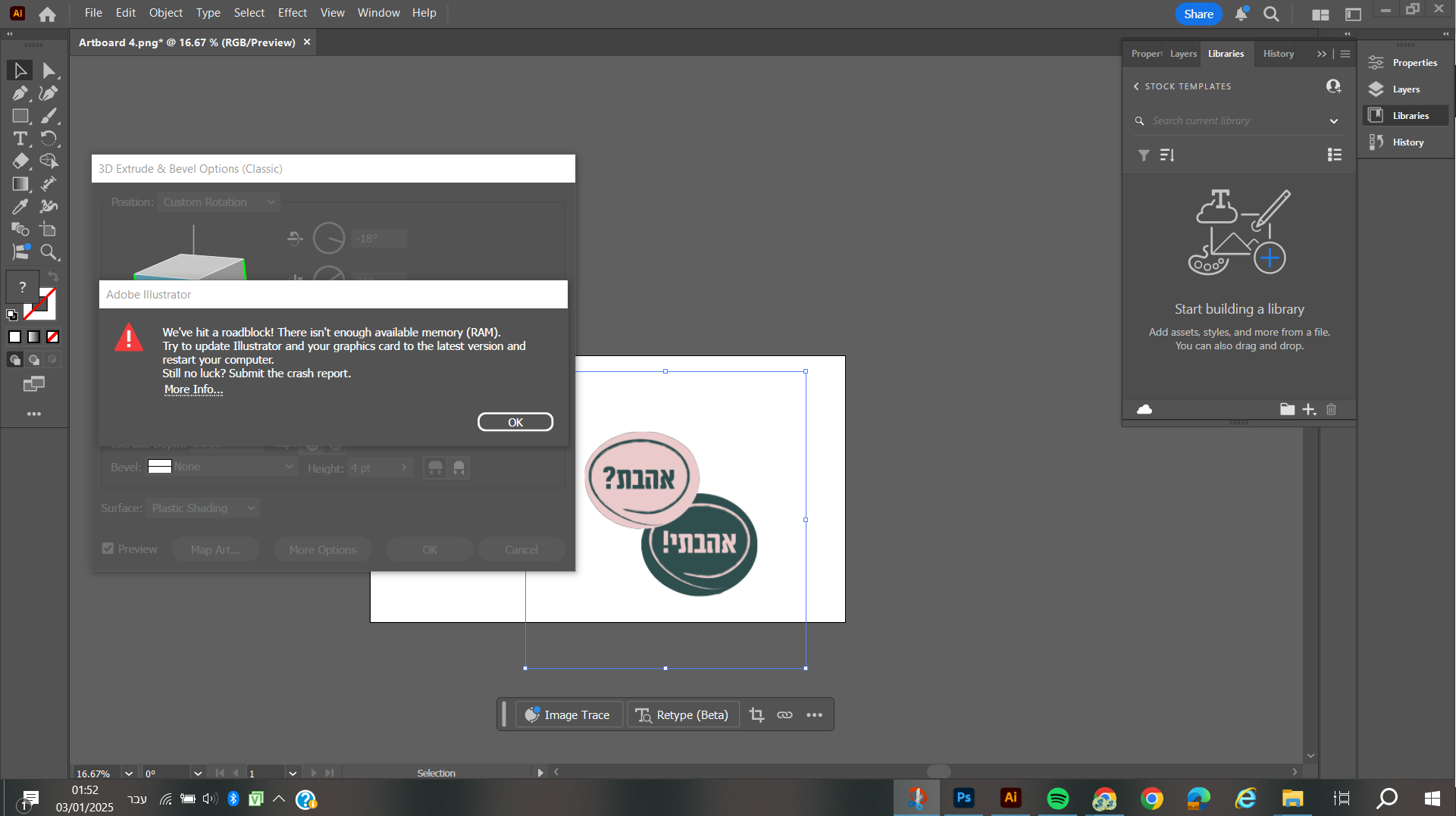Open the Effect menu
Screen dimensions: 1456x816
click(x=293, y=13)
